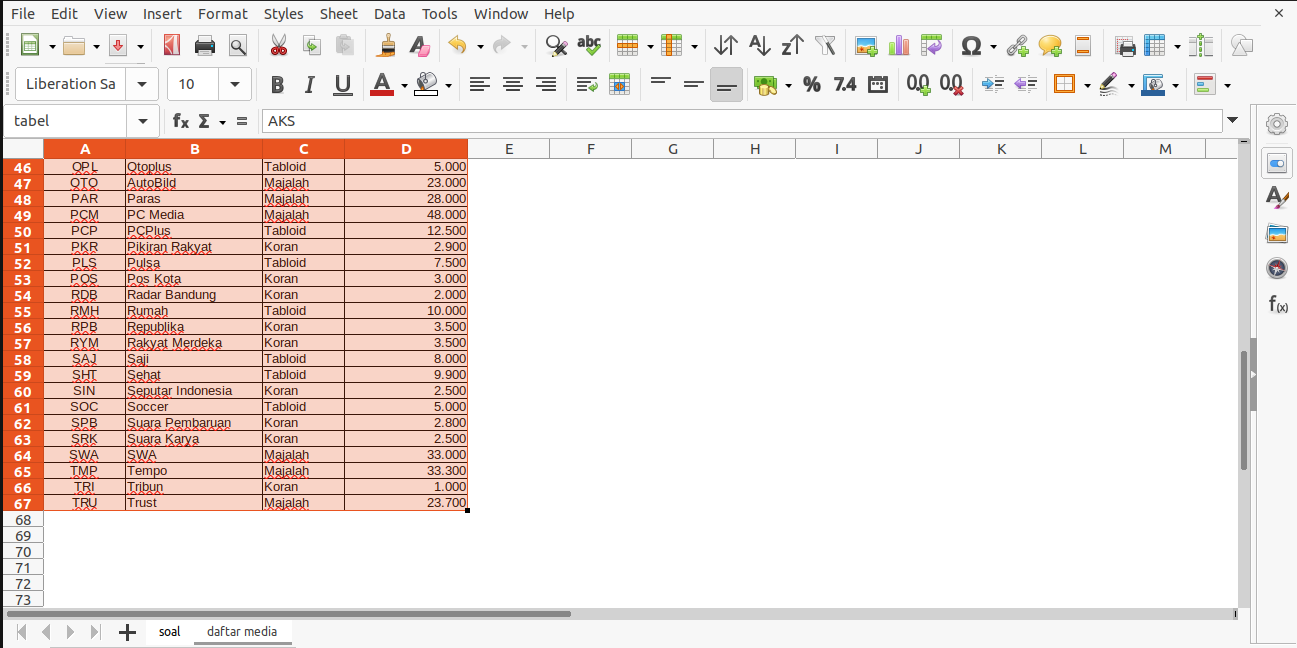Apply the red font color
The image size is (1297, 648).
[x=381, y=85]
